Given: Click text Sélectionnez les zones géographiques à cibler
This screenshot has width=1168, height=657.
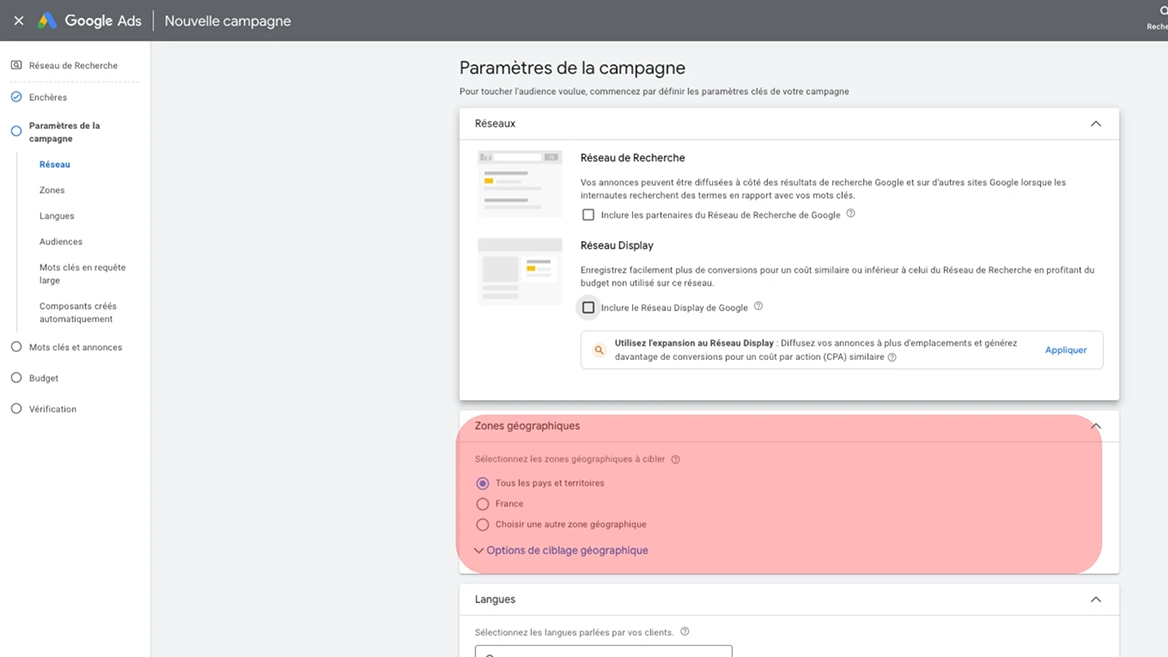Looking at the screenshot, I should [570, 460].
